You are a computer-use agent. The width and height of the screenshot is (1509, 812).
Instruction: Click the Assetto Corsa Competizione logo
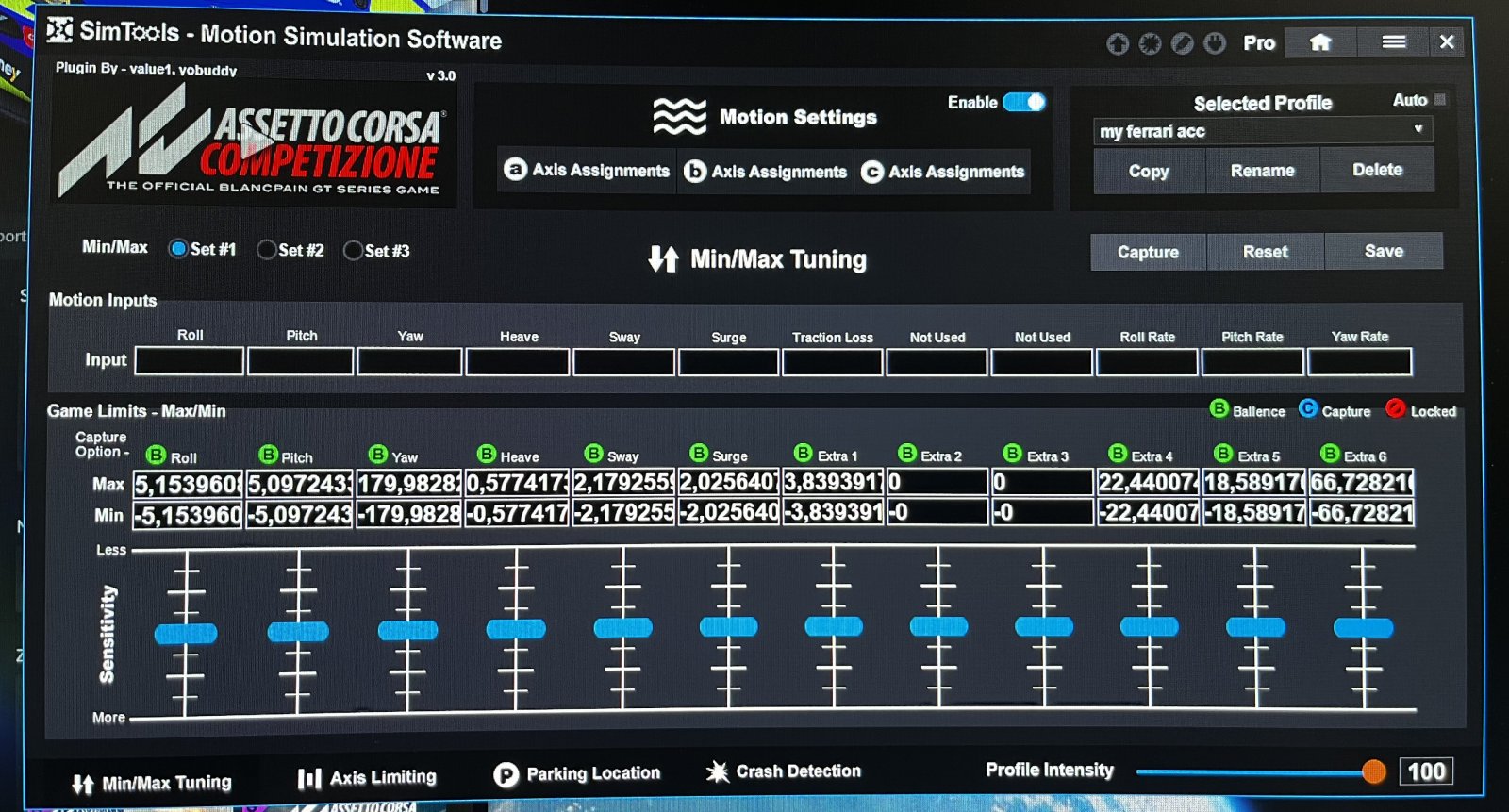tap(253, 141)
